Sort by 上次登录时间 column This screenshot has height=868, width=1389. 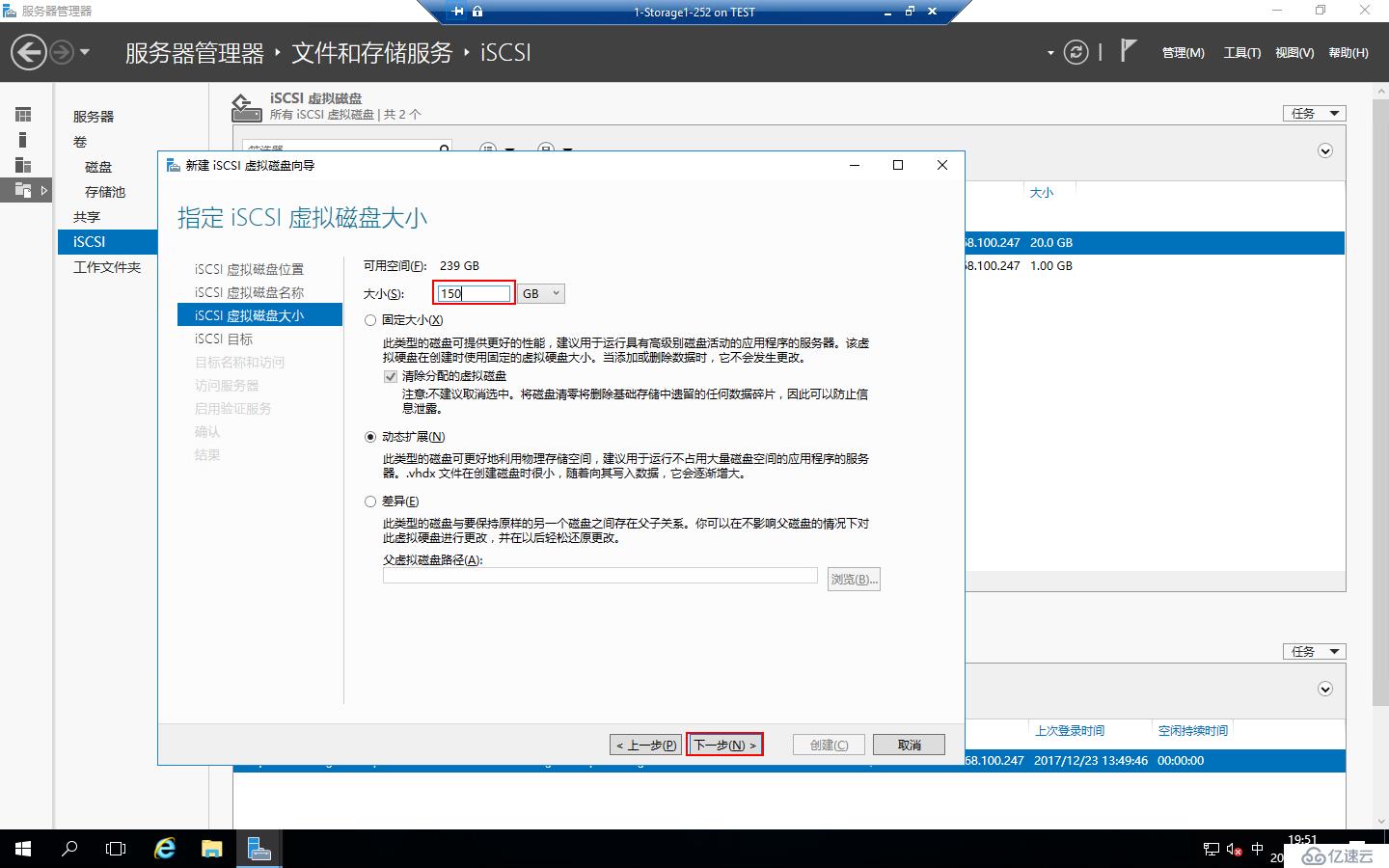pos(1070,731)
